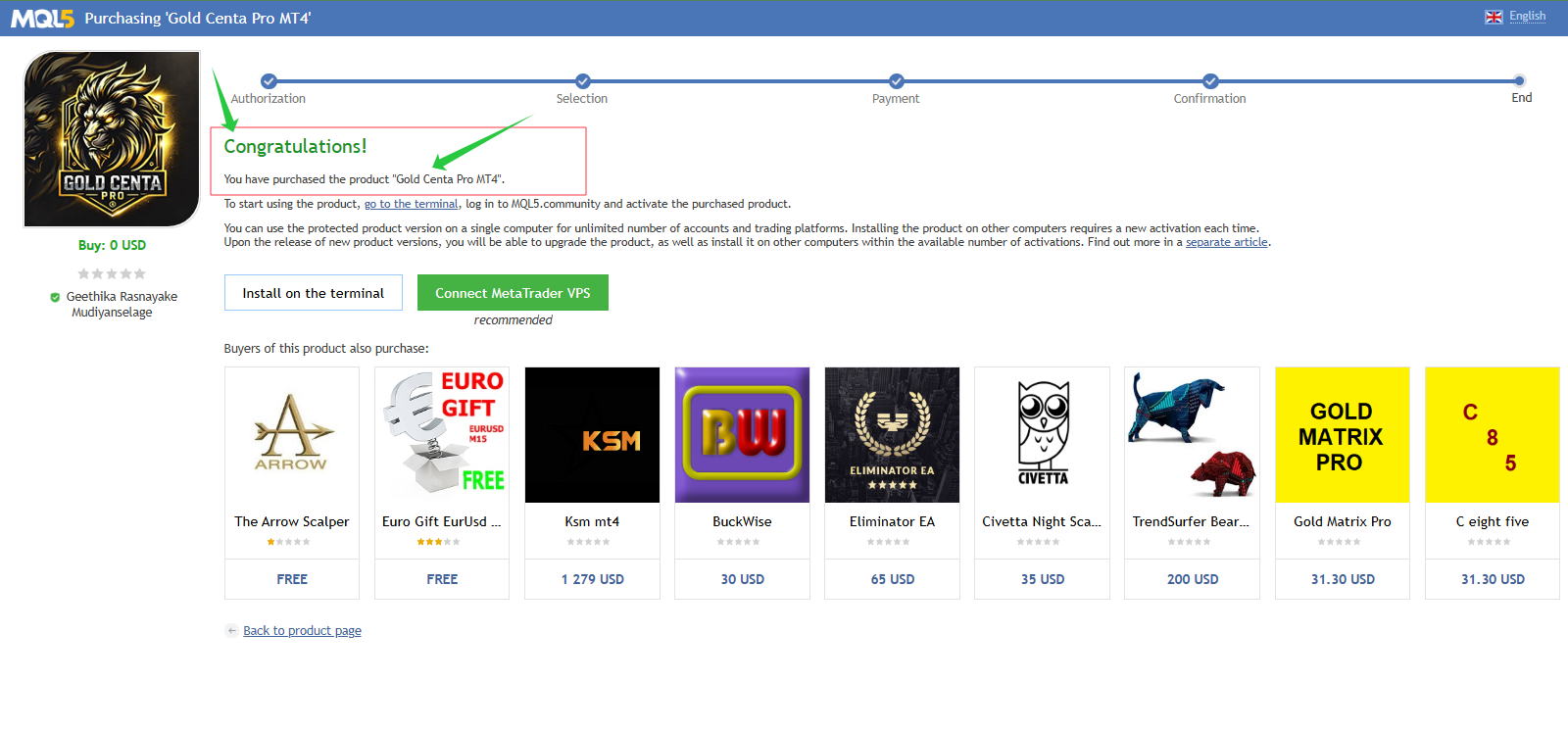Click the Civetta Night star rating
Image resolution: width=1568 pixels, height=732 pixels.
pos(1038,542)
